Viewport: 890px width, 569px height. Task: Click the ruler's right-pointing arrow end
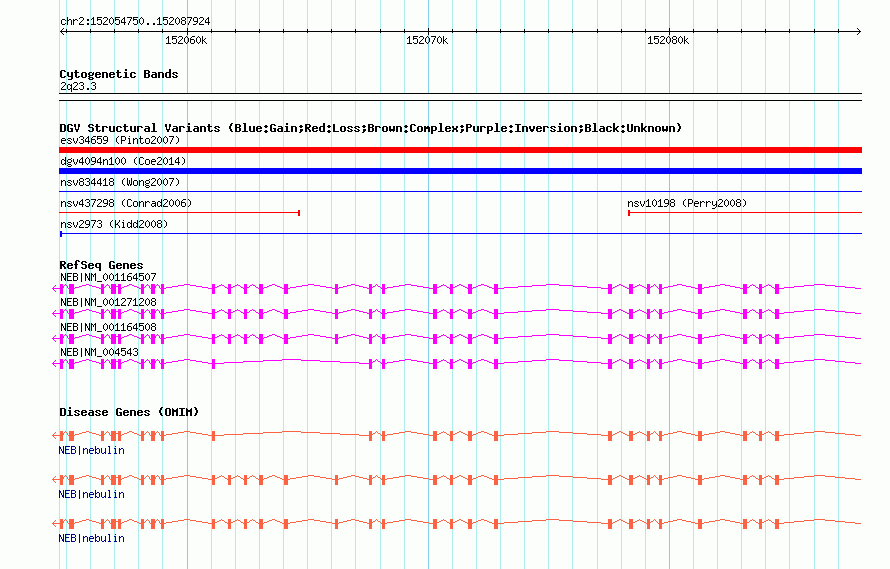tap(859, 32)
